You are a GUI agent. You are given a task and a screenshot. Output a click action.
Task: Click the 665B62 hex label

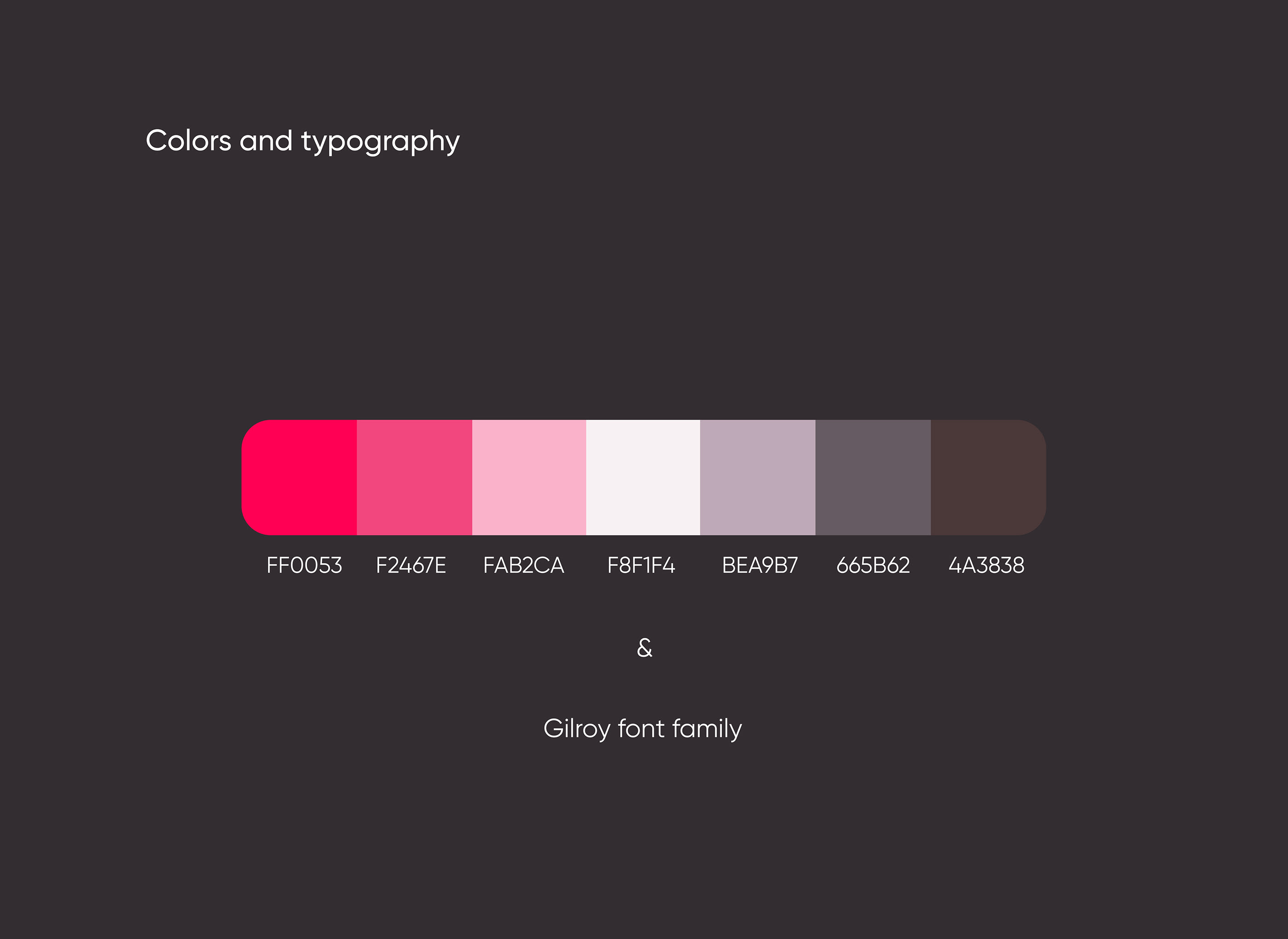[873, 566]
